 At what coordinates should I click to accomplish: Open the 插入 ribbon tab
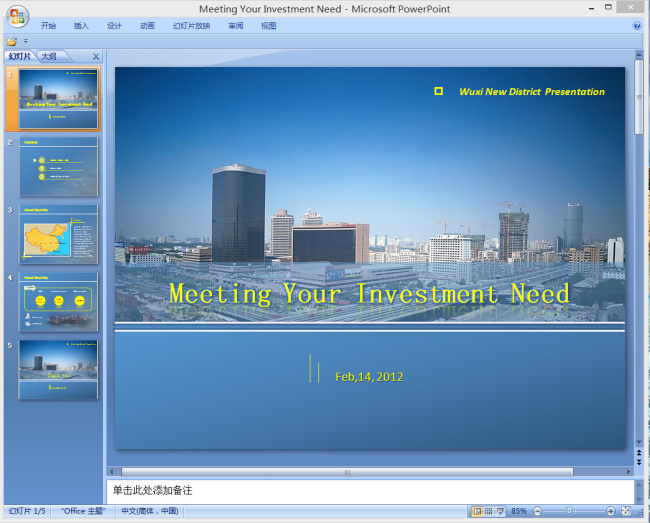click(x=81, y=26)
